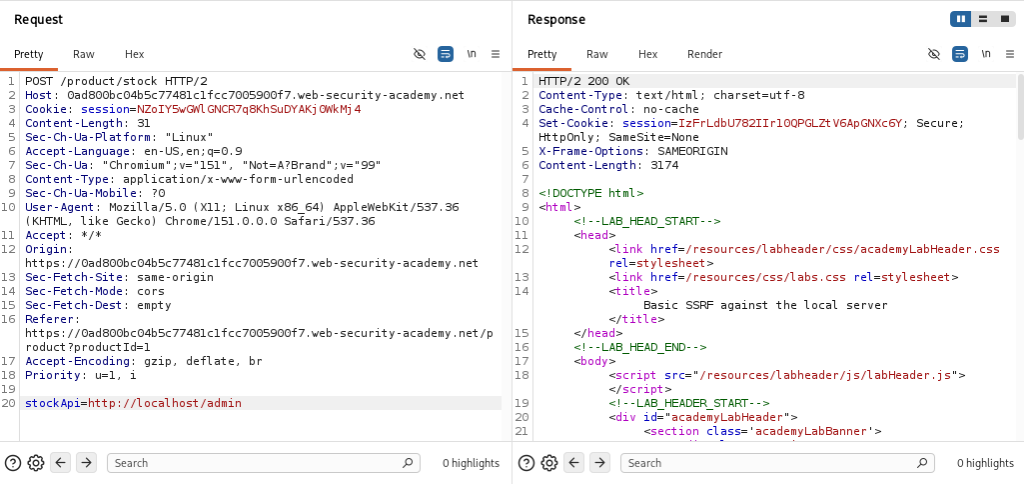Open search settings gear below Request panel
The height and width of the screenshot is (484, 1024).
tap(36, 463)
